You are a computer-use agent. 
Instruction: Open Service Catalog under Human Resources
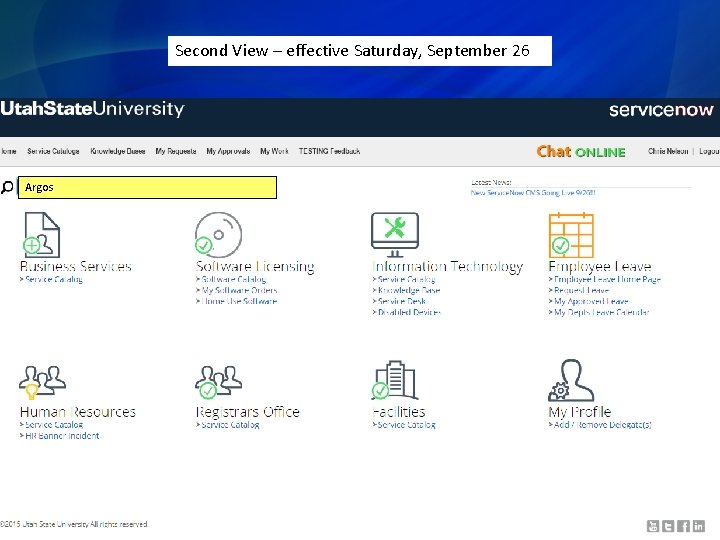[54, 425]
